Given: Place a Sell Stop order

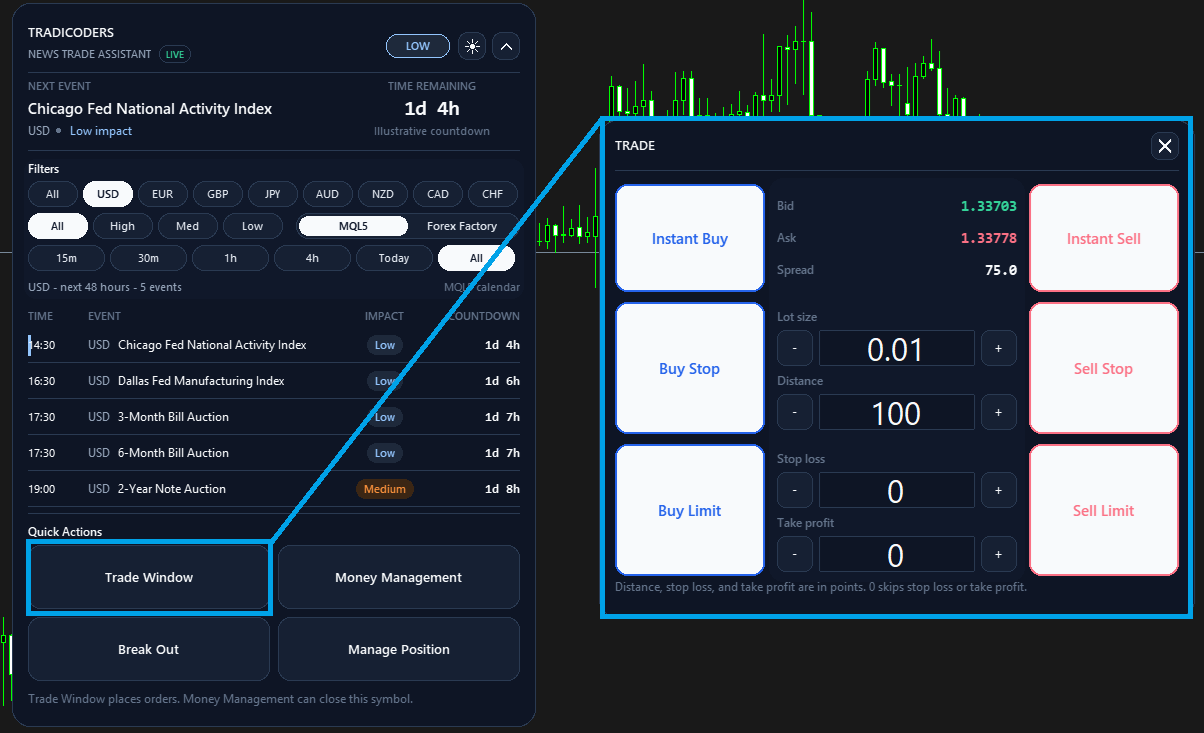Looking at the screenshot, I should point(1104,368).
